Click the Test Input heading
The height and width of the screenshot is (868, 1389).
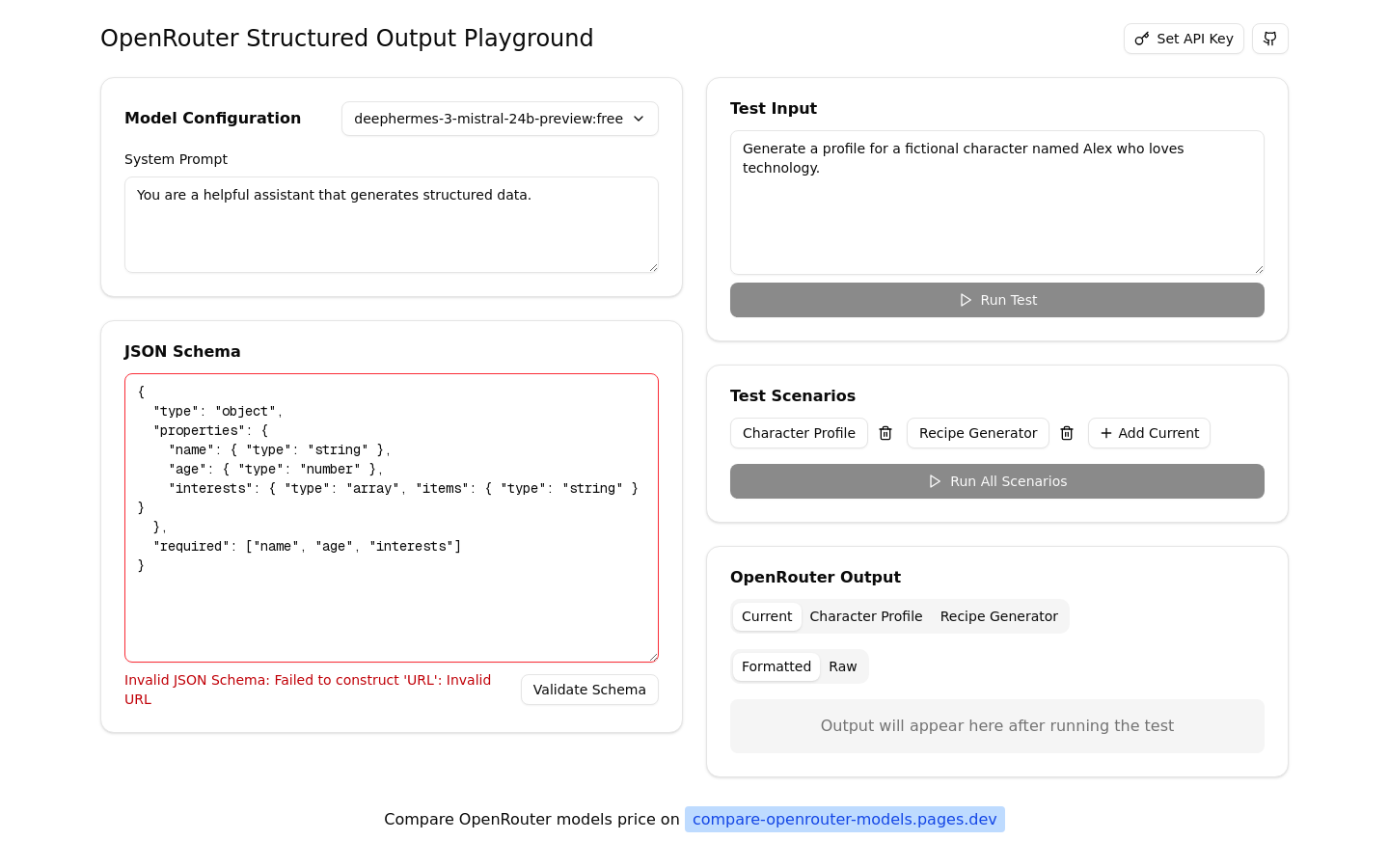pos(774,109)
